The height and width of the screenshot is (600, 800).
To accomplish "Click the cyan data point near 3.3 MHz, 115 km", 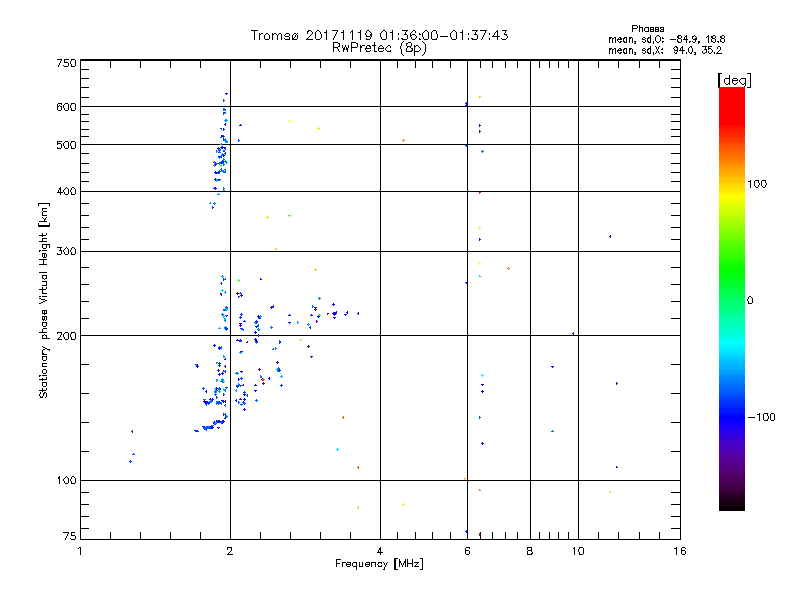I will [337, 449].
